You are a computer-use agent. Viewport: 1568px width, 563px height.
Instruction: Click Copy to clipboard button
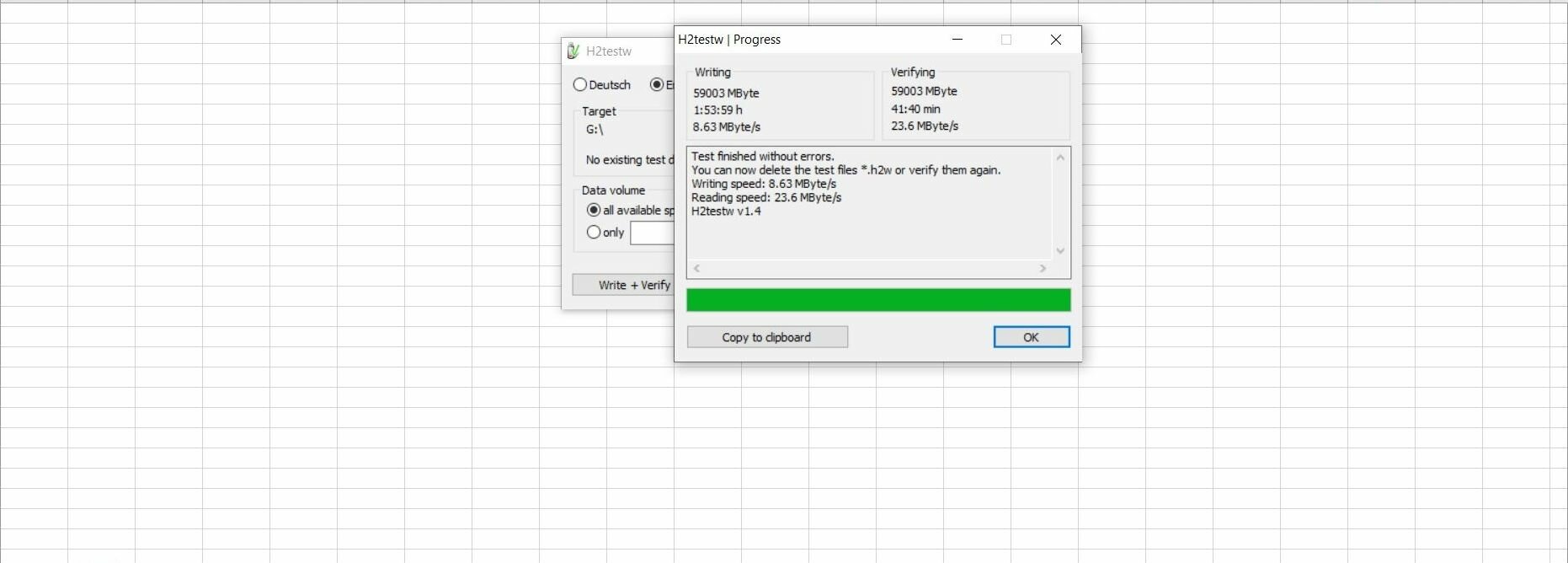click(x=767, y=337)
